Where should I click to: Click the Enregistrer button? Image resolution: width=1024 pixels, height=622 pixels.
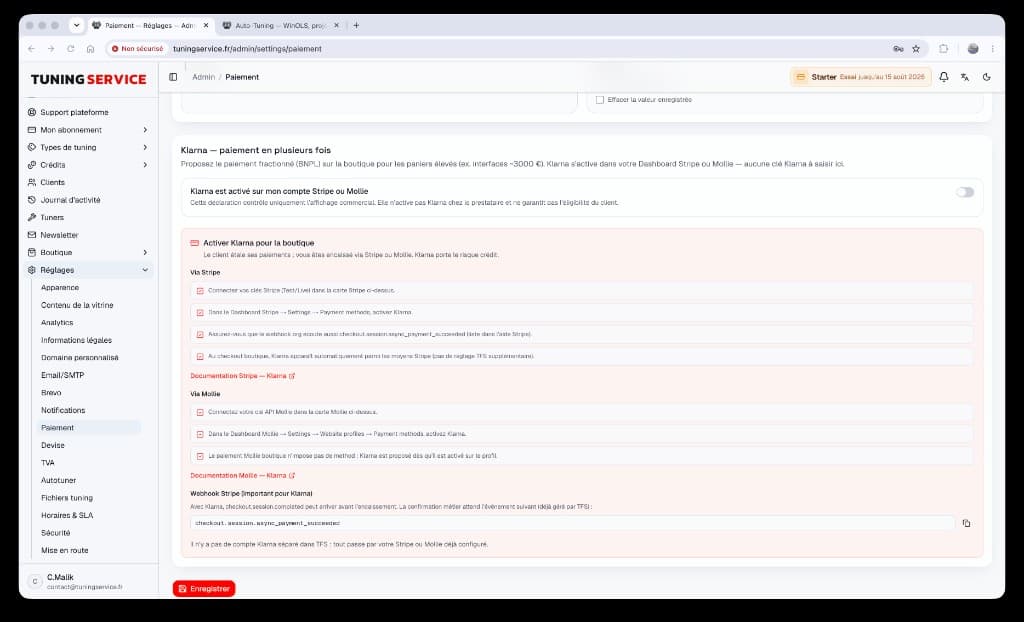point(204,589)
